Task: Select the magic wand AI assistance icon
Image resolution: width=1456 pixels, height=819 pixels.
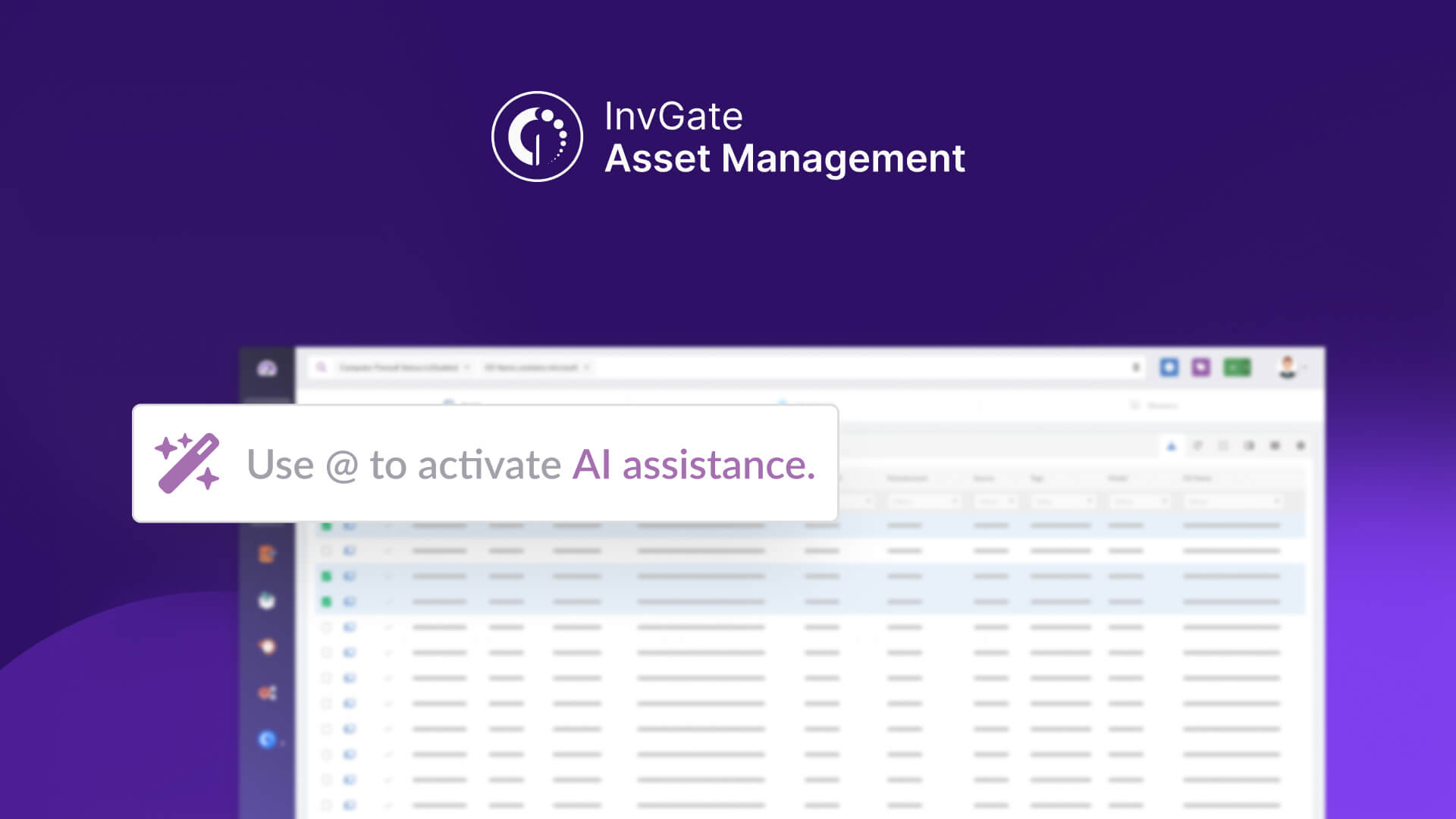Action: [x=188, y=463]
